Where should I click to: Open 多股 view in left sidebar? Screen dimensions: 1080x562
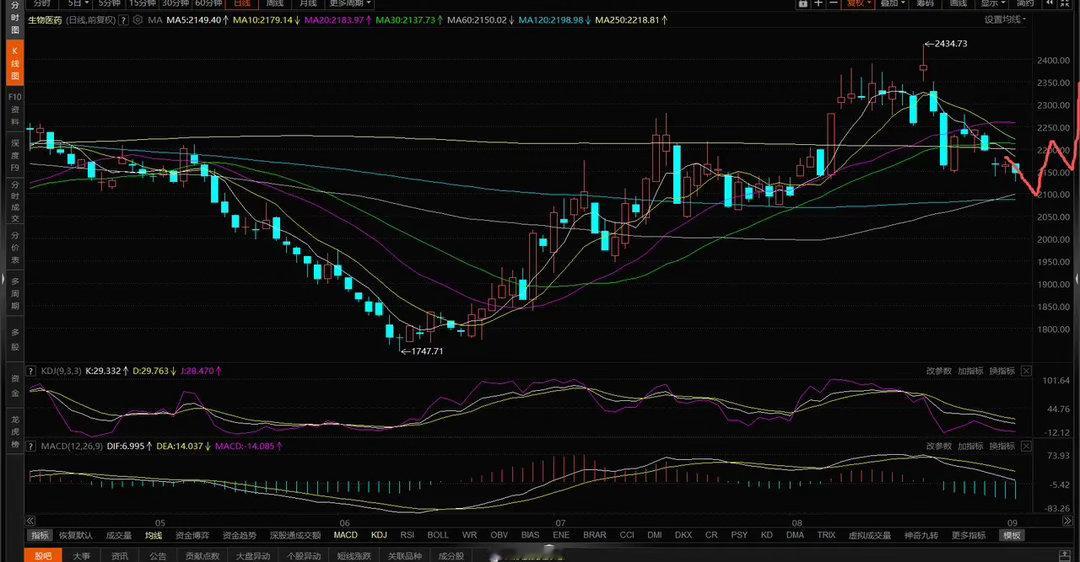pos(14,340)
